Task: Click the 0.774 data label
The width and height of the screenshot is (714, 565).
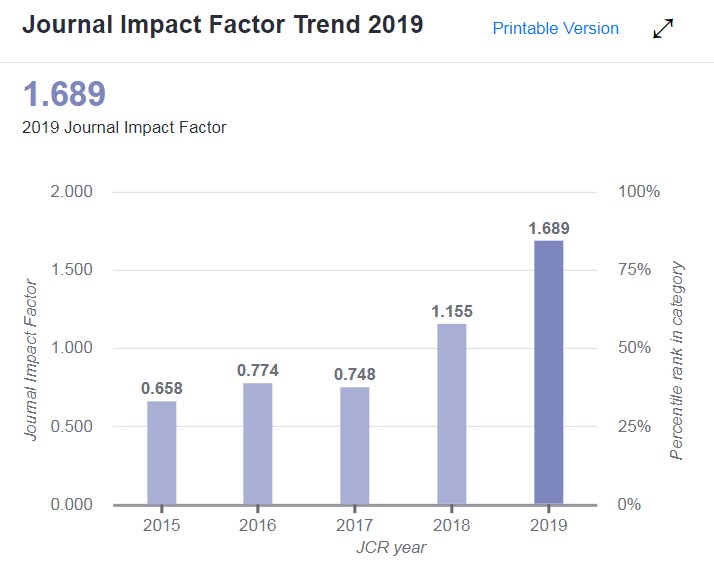Action: pyautogui.click(x=258, y=370)
